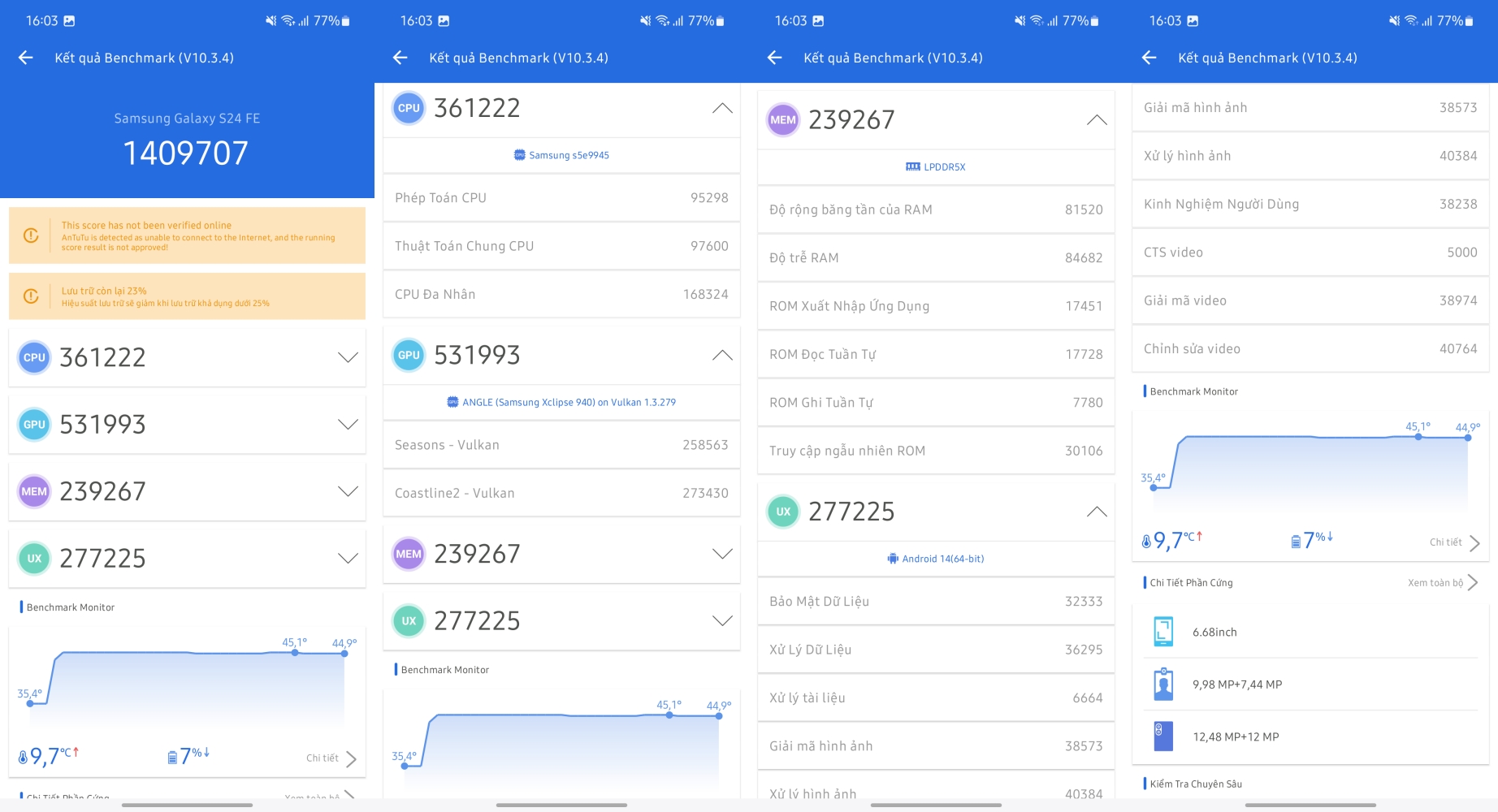
Task: Expand the collapsed CPU 361222 section via down chevron
Action: [x=348, y=357]
